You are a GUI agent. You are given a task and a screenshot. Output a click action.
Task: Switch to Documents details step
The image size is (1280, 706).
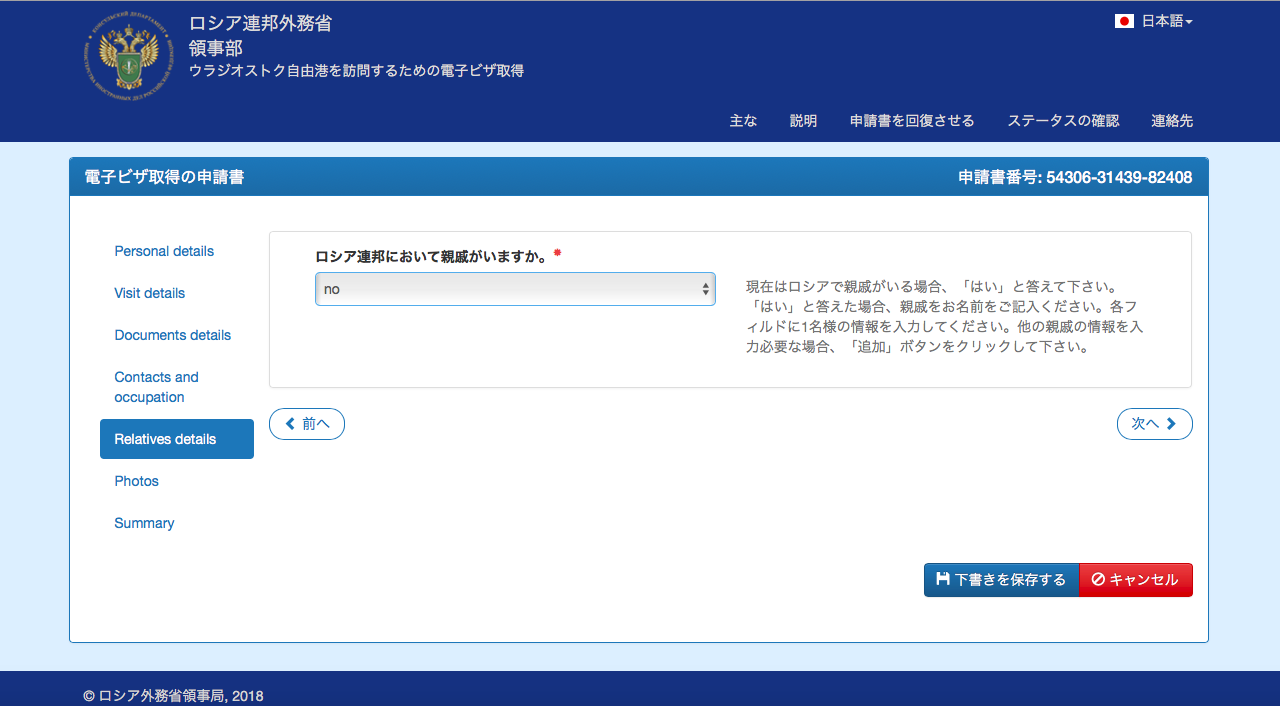point(172,335)
